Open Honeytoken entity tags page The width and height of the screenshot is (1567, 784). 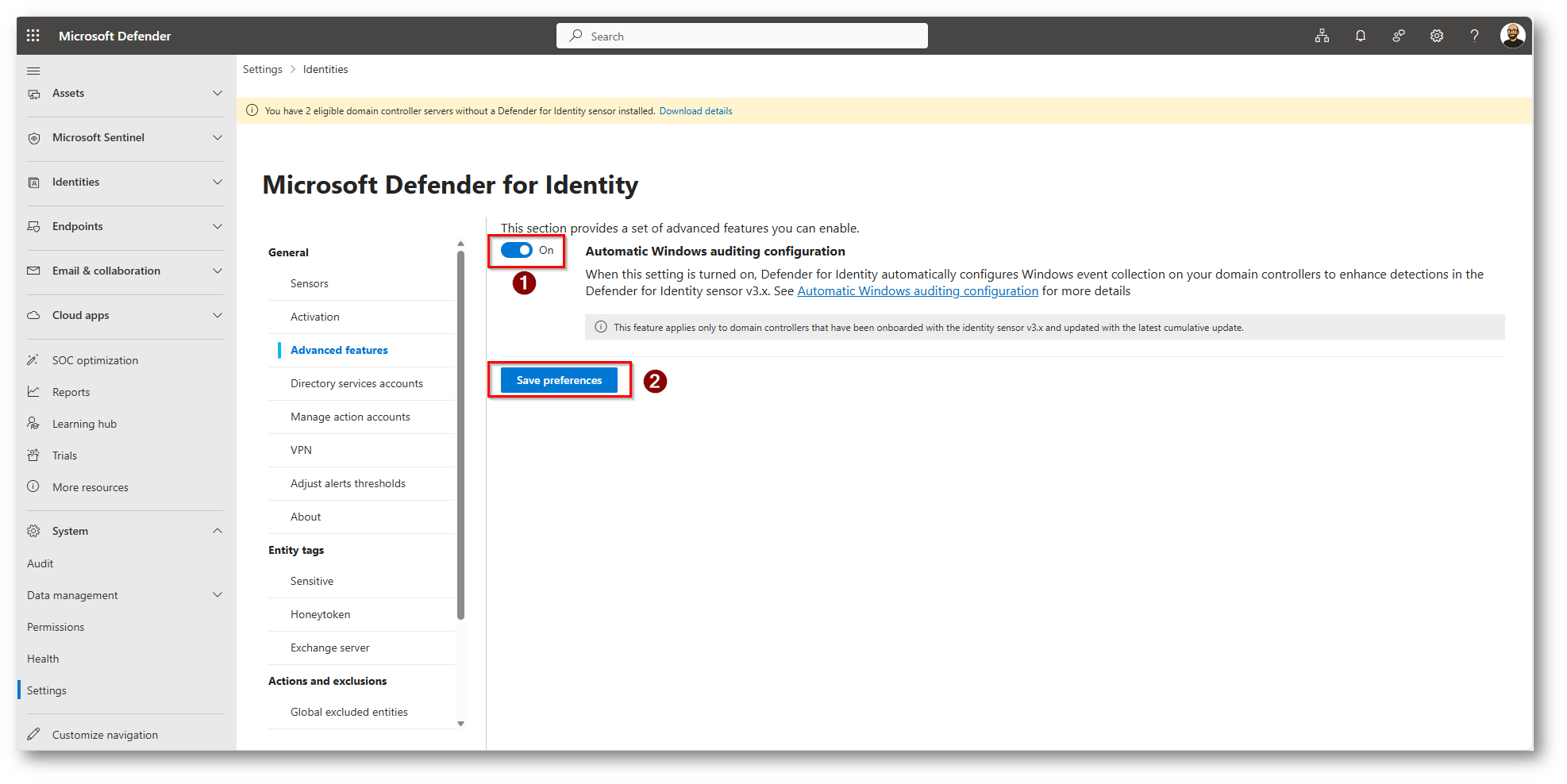click(x=320, y=614)
